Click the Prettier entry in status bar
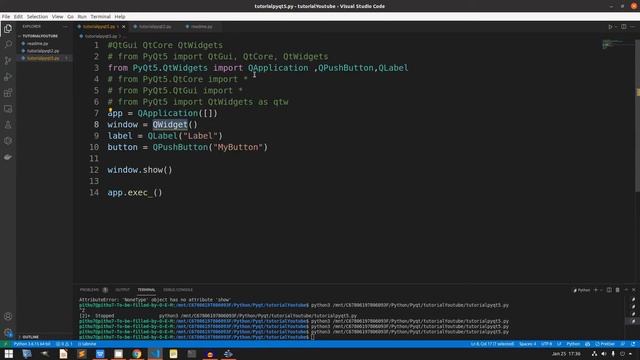 click(x=605, y=344)
